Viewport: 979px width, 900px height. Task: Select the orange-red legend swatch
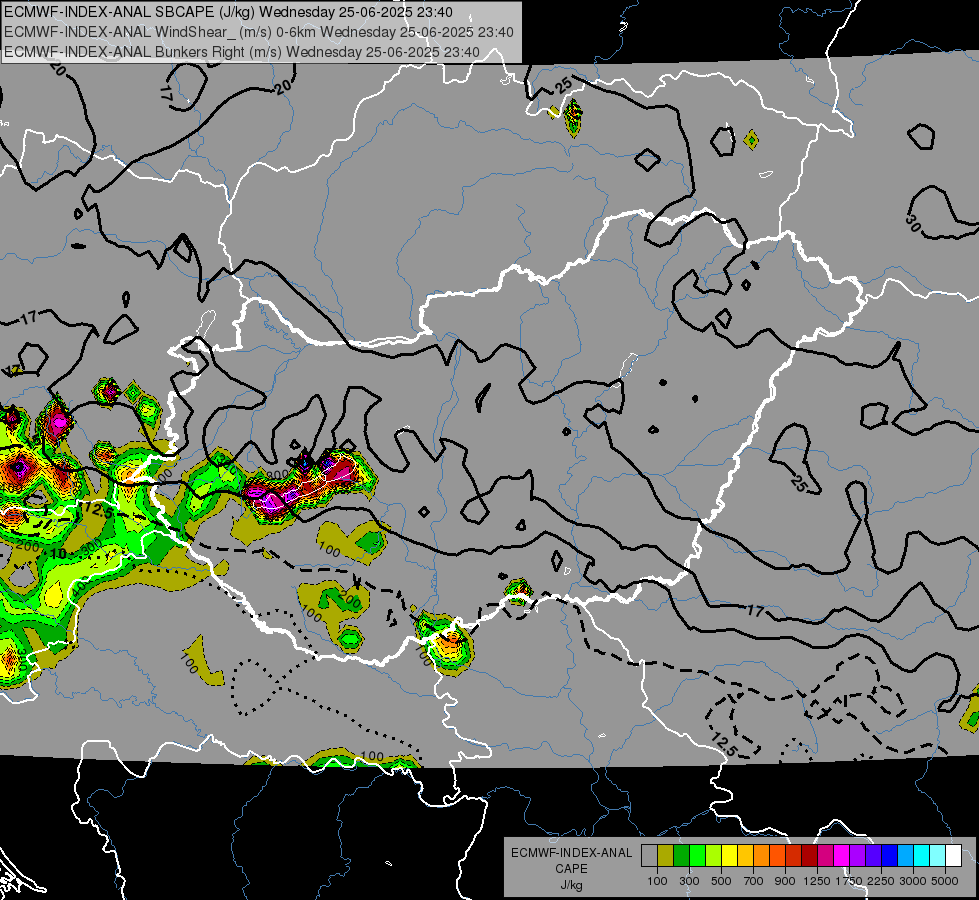777,855
